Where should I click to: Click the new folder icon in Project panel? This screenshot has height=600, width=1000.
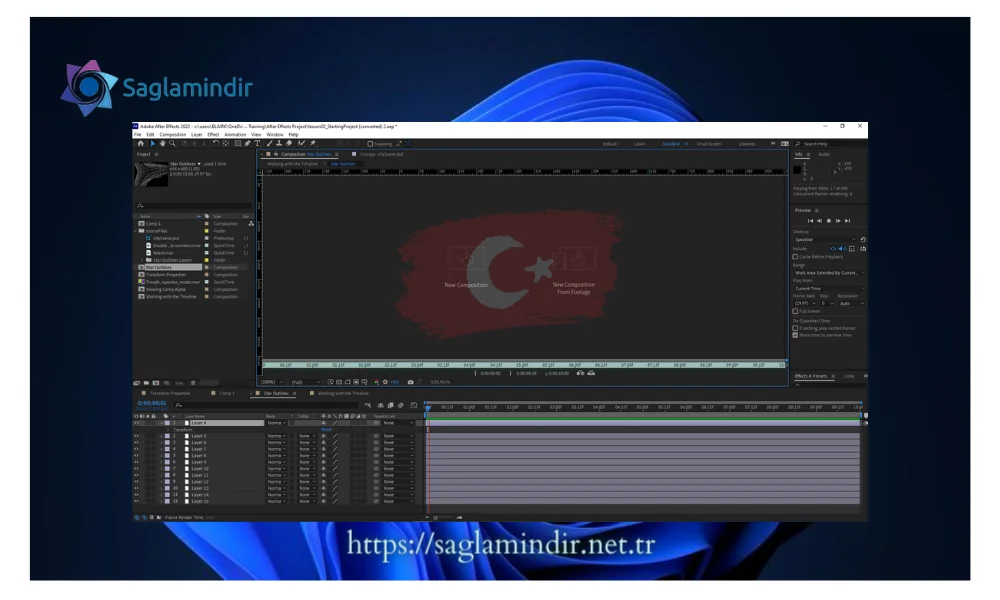coord(146,383)
